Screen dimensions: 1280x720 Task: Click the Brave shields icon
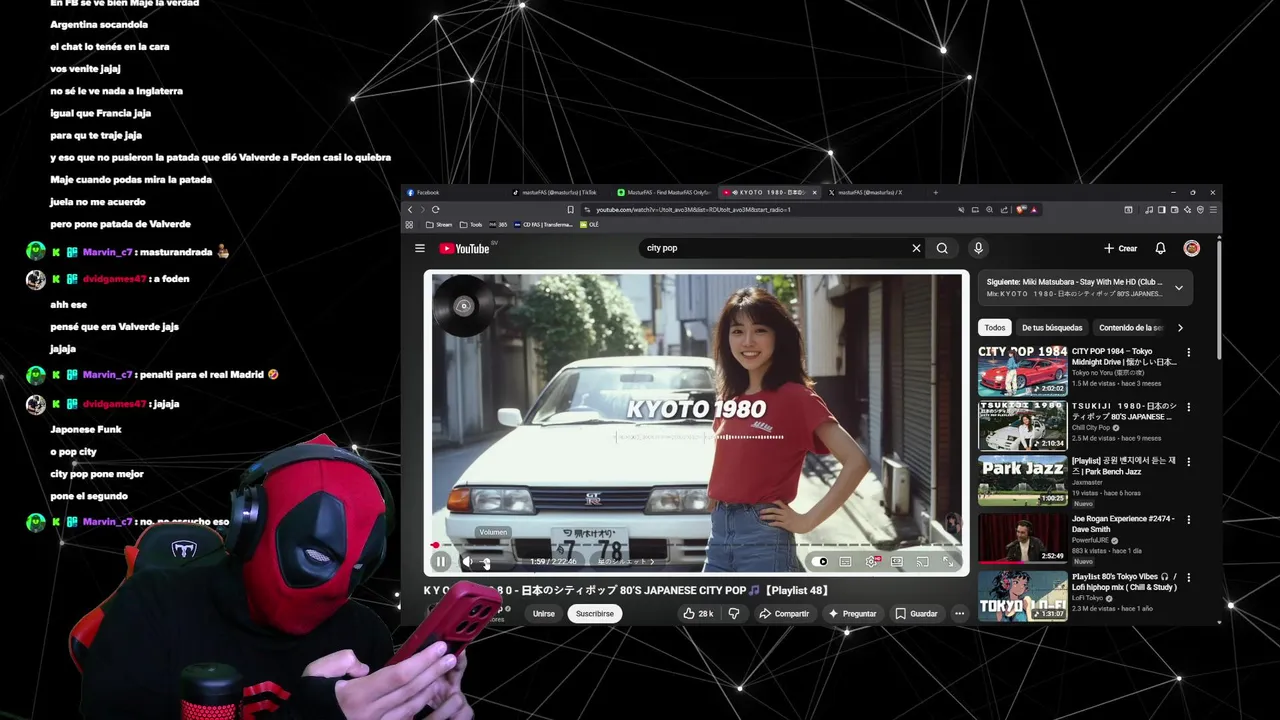pyautogui.click(x=1021, y=210)
